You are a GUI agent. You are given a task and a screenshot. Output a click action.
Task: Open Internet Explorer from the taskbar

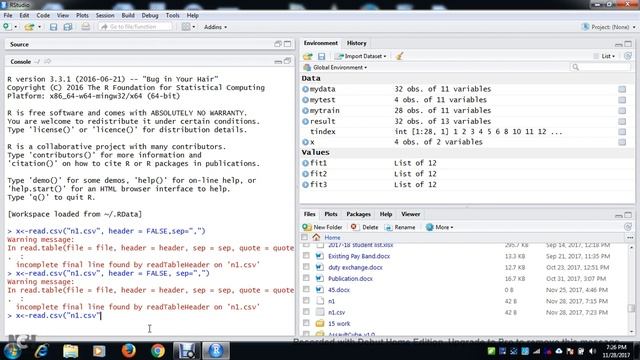[42, 351]
